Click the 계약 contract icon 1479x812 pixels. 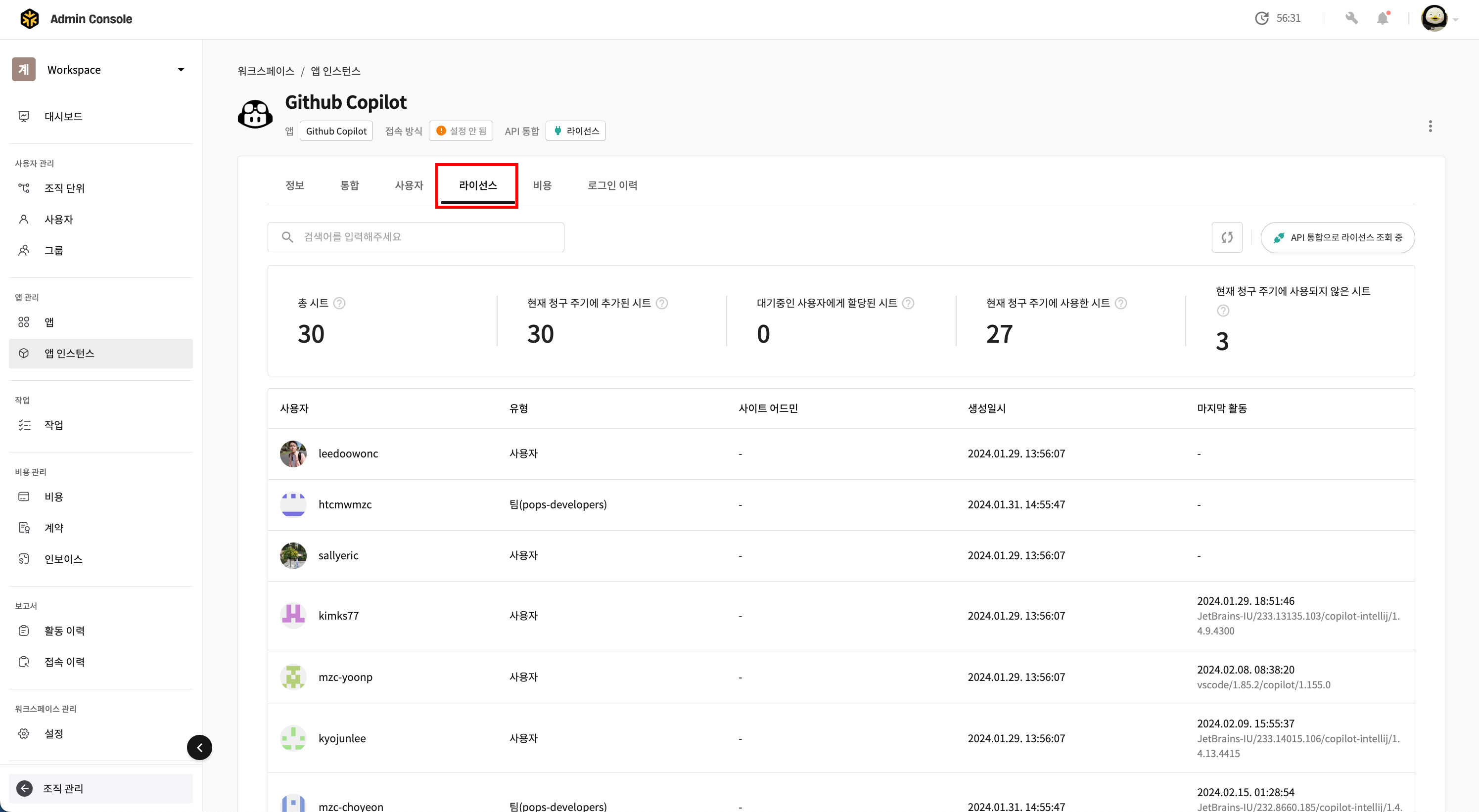tap(24, 528)
